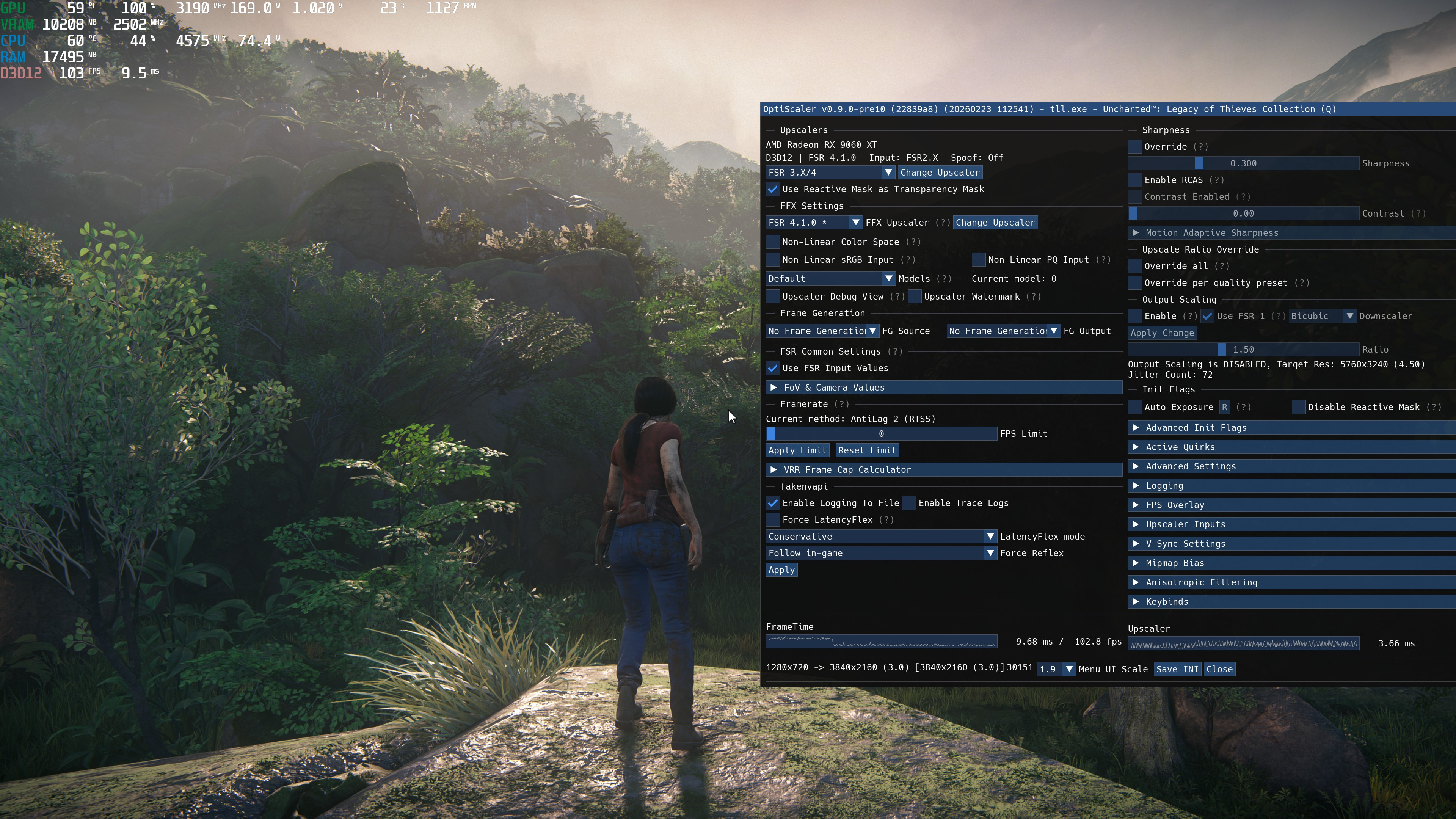The image size is (1456, 819).
Task: Click Change Upscaler next to FSR 3.X/4
Action: (x=940, y=173)
